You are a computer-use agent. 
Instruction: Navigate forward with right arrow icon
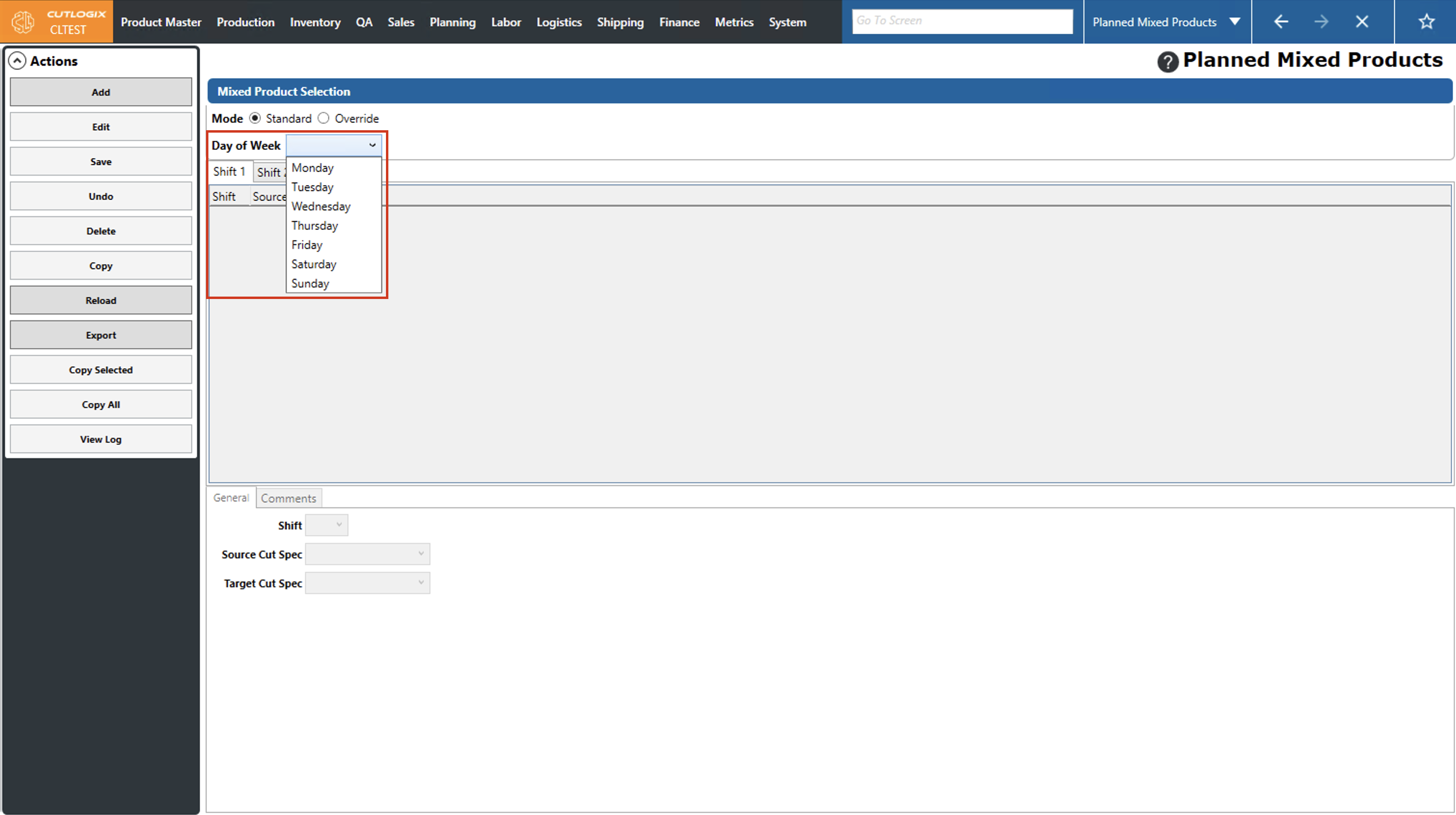(x=1321, y=22)
